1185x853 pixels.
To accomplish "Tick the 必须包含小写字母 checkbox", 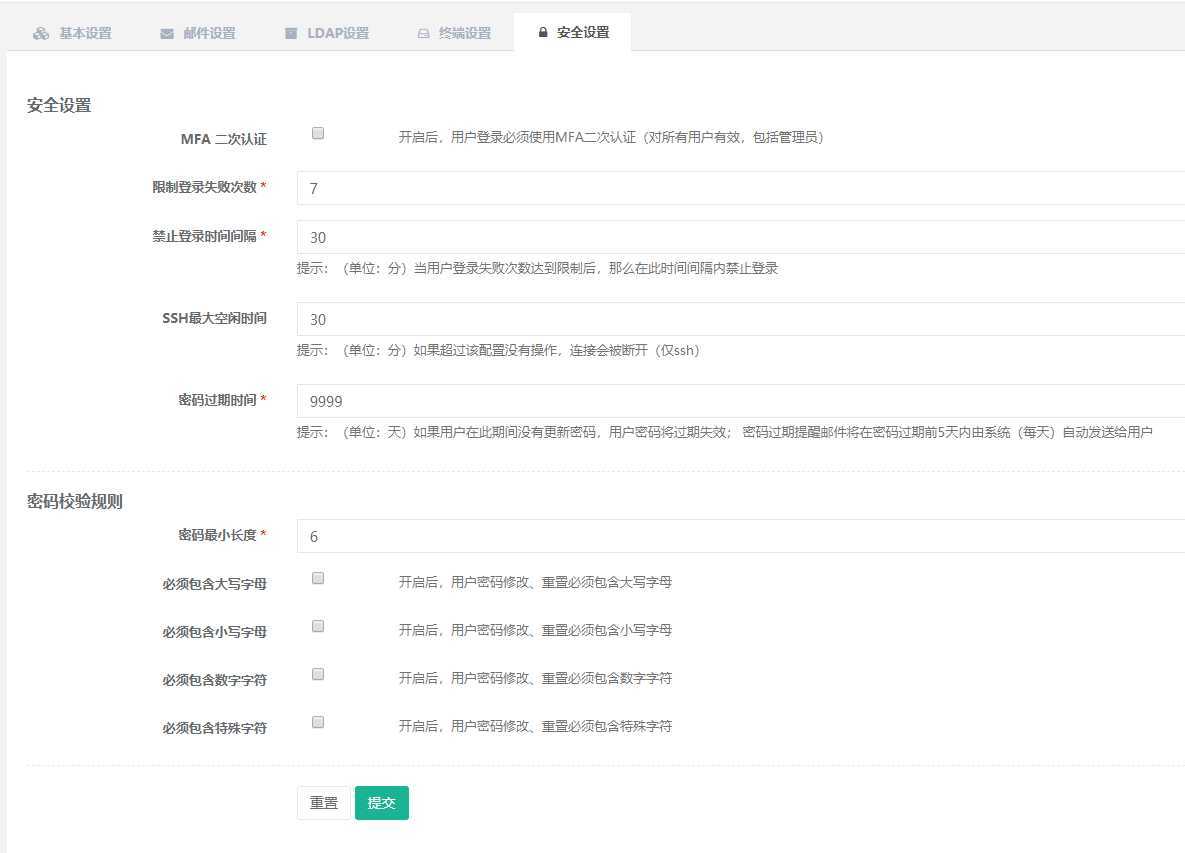I will 318,626.
